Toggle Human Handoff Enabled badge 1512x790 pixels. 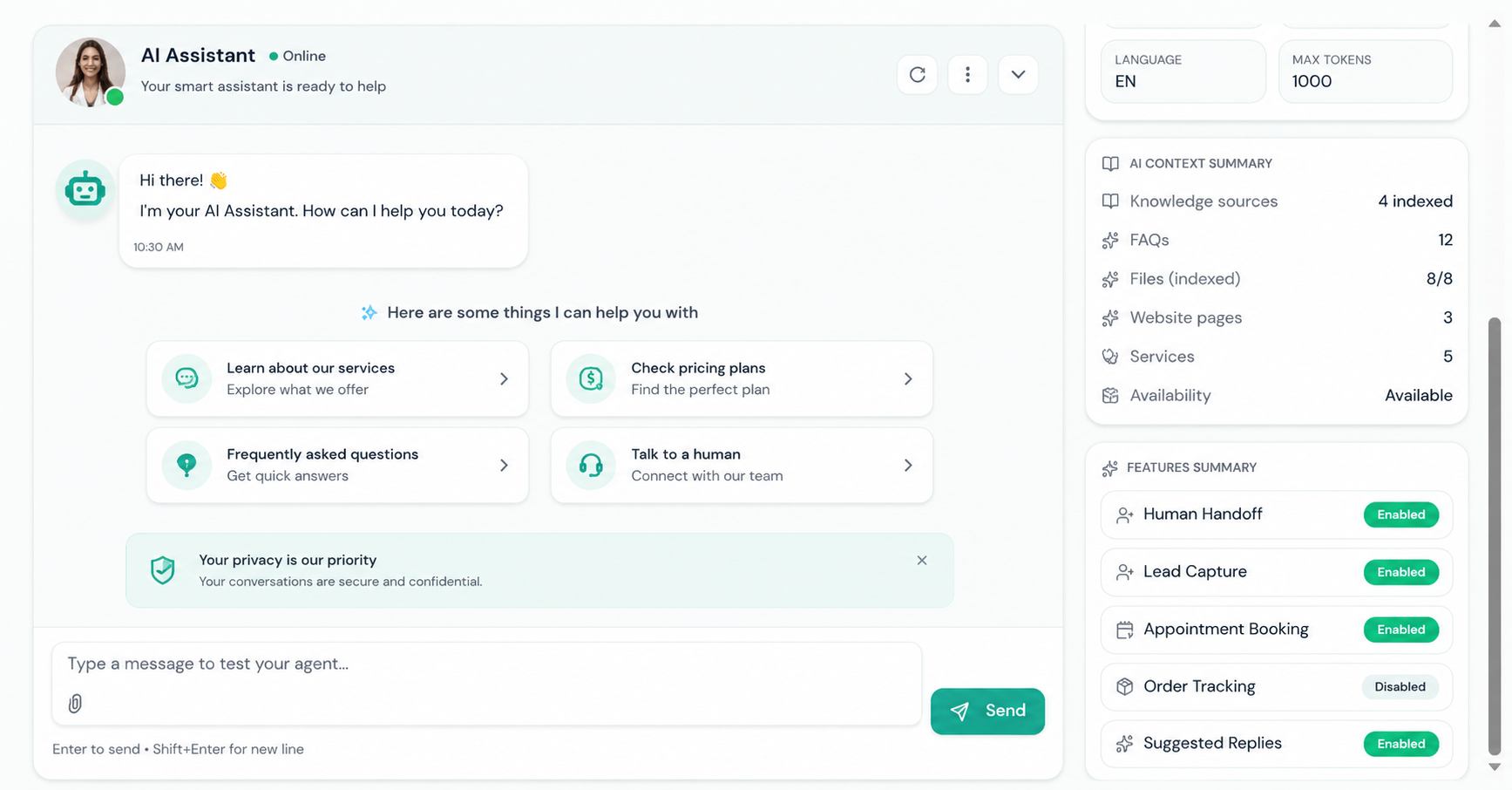pyautogui.click(x=1401, y=514)
